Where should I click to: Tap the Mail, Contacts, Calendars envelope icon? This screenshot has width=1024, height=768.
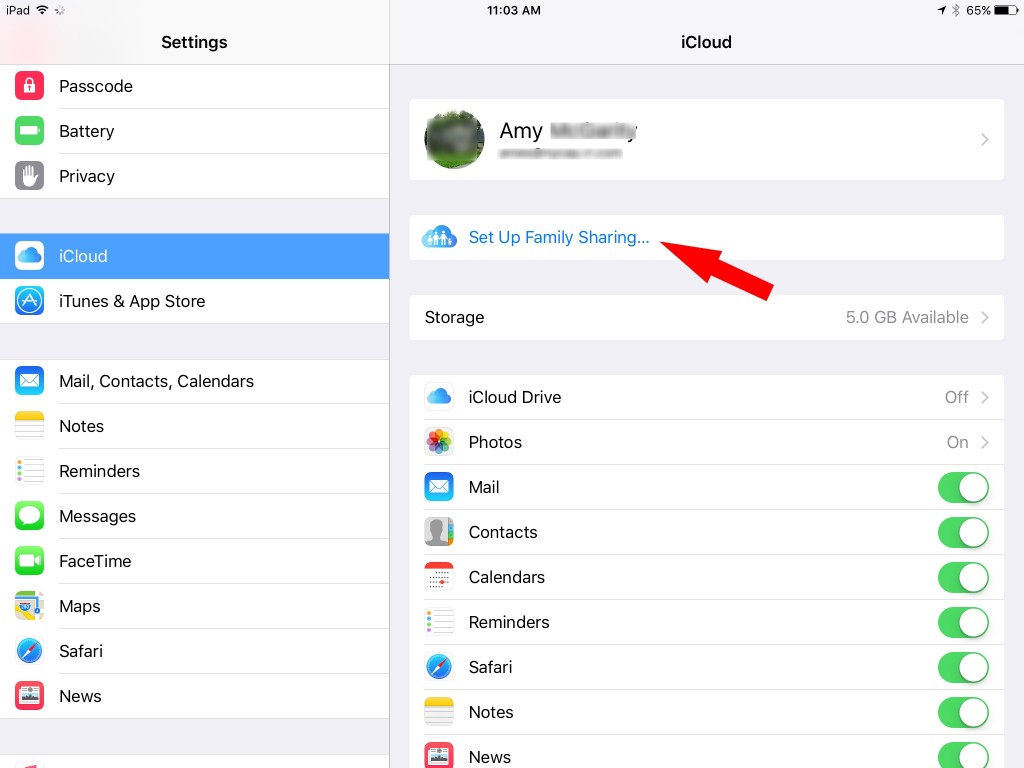click(x=29, y=380)
